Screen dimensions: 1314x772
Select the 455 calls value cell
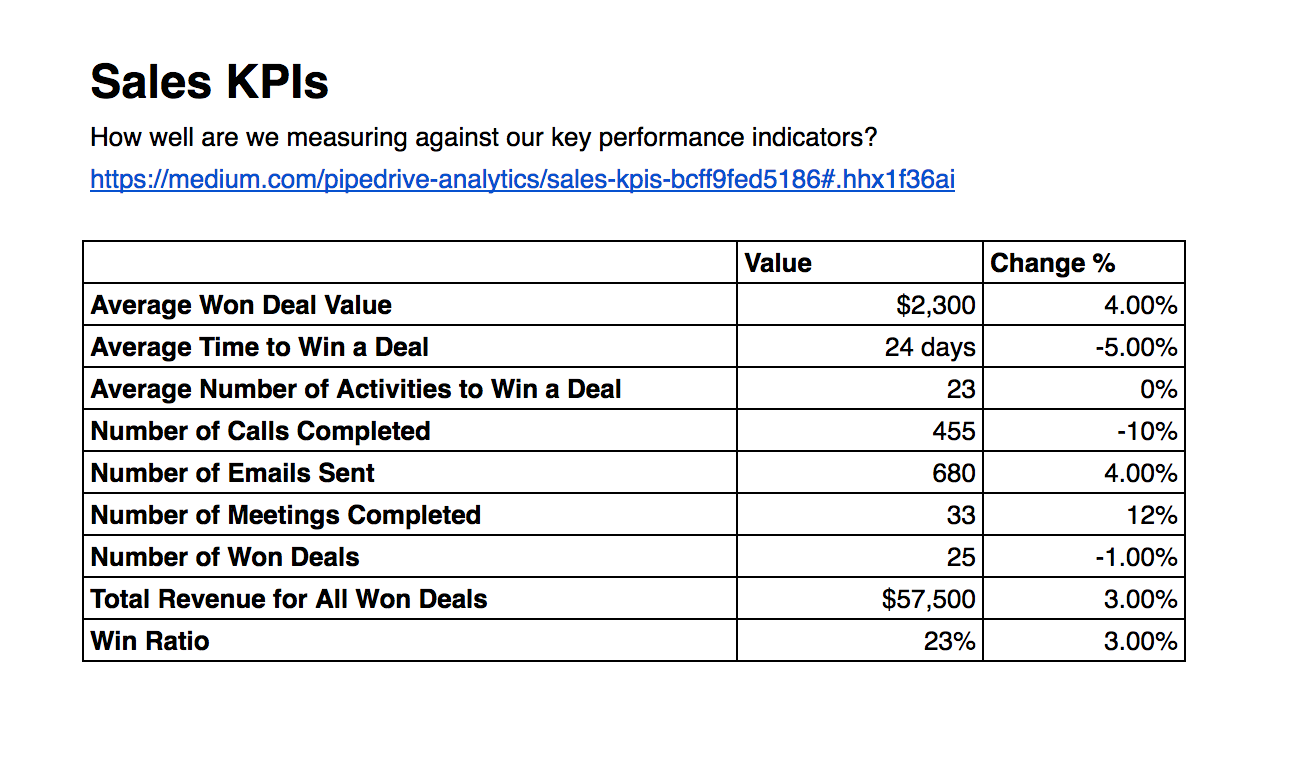[860, 430]
